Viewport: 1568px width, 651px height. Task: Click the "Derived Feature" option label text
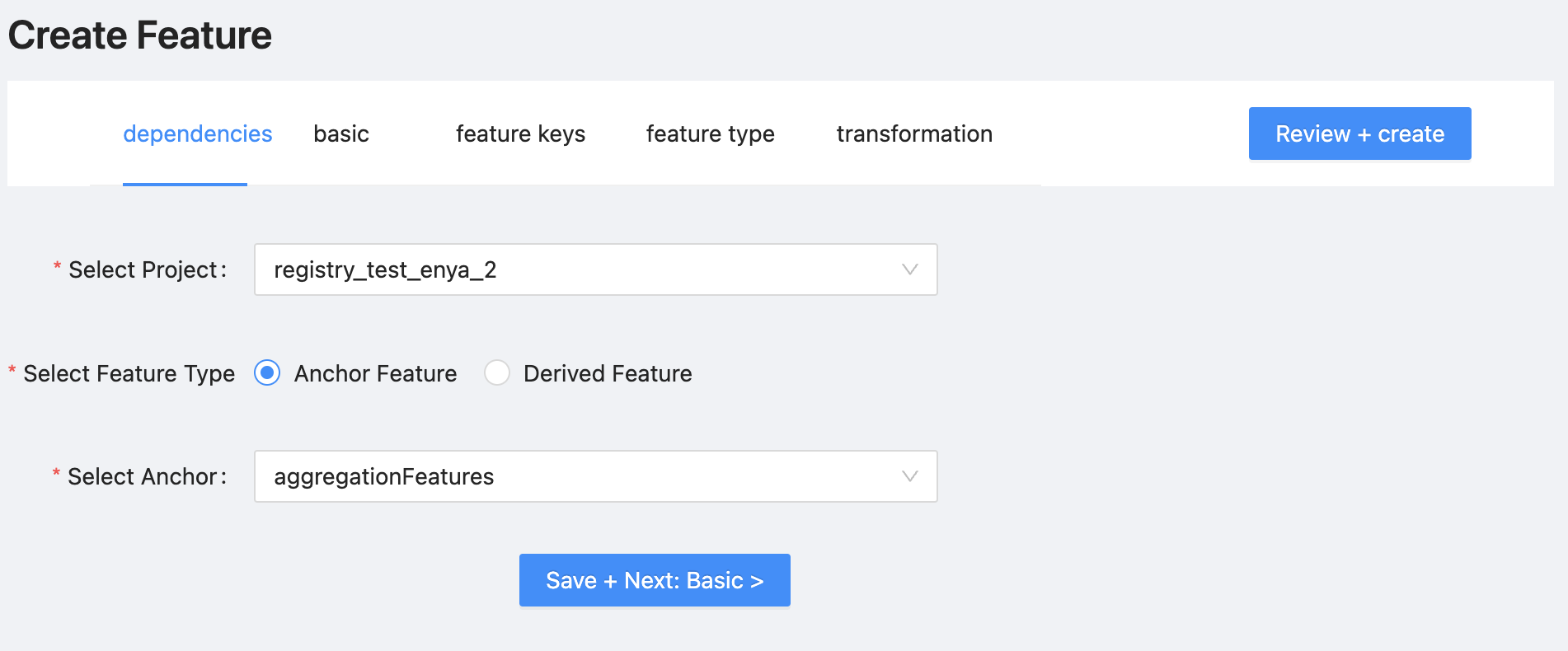click(608, 374)
